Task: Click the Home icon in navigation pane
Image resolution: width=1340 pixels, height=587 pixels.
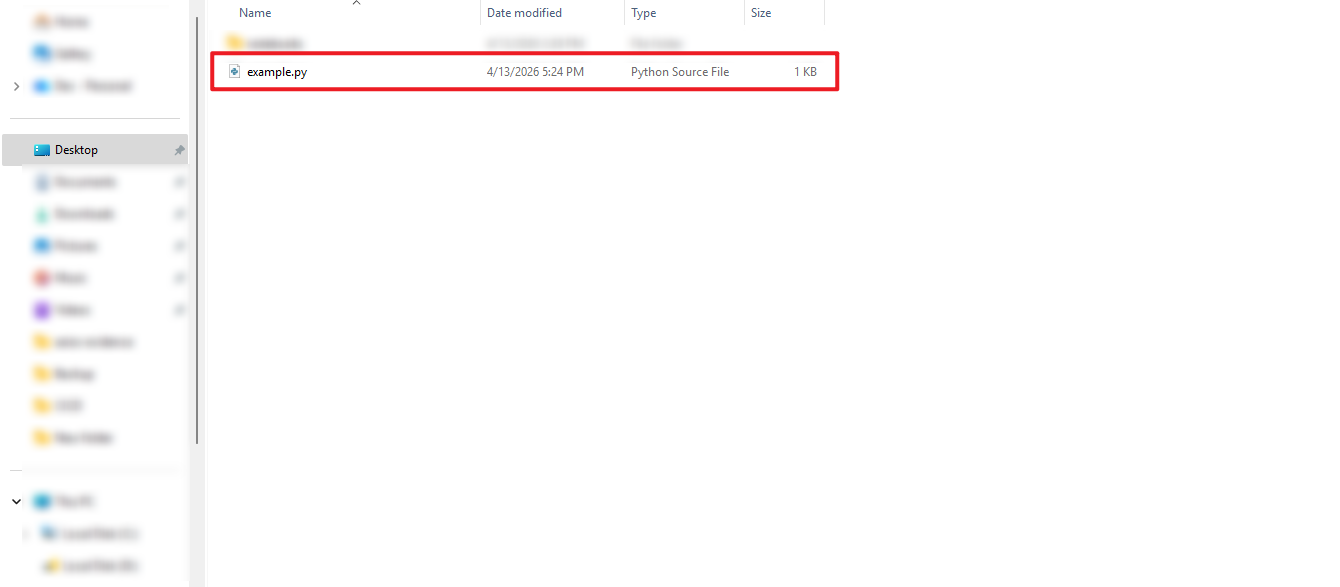Action: 42,21
